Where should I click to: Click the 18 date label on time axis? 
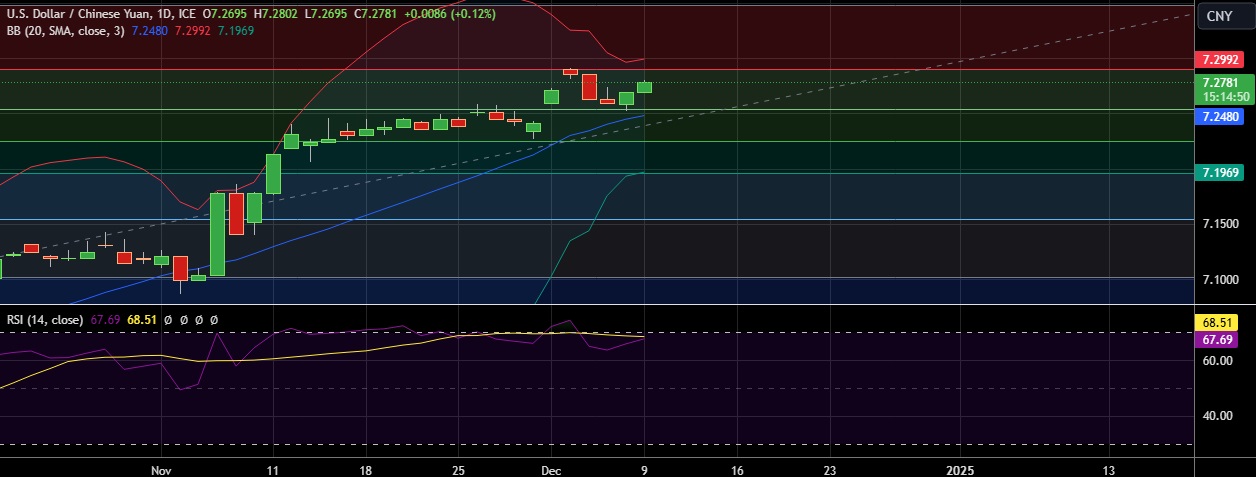(x=365, y=469)
